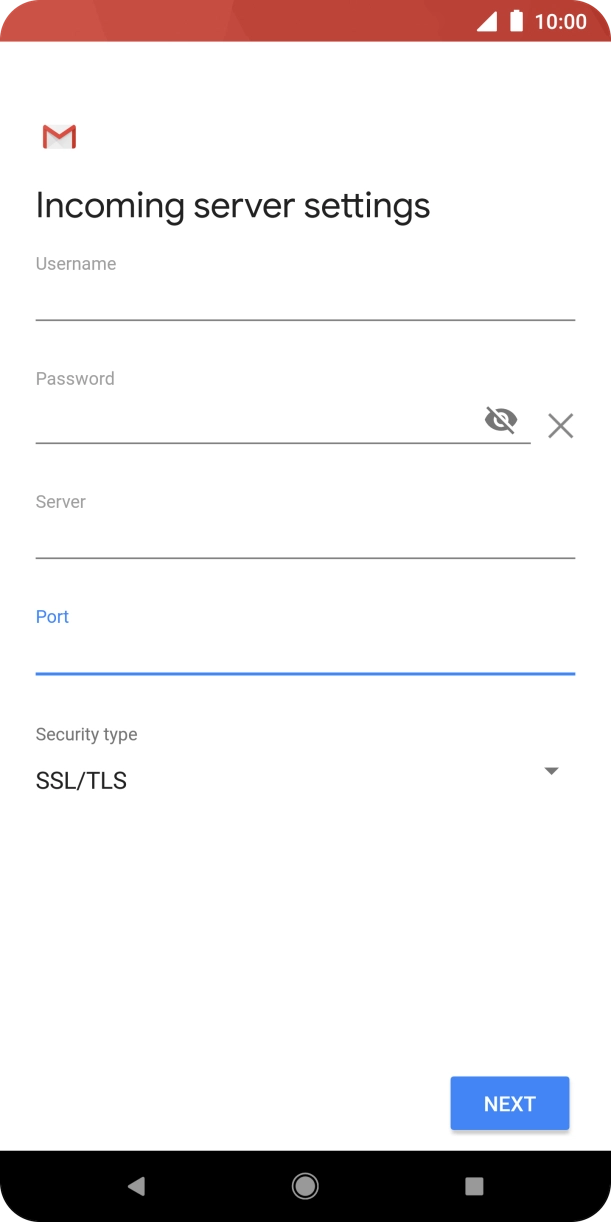Screen dimensions: 611x1222
Task: Tap the battery status icon
Action: pos(516,21)
